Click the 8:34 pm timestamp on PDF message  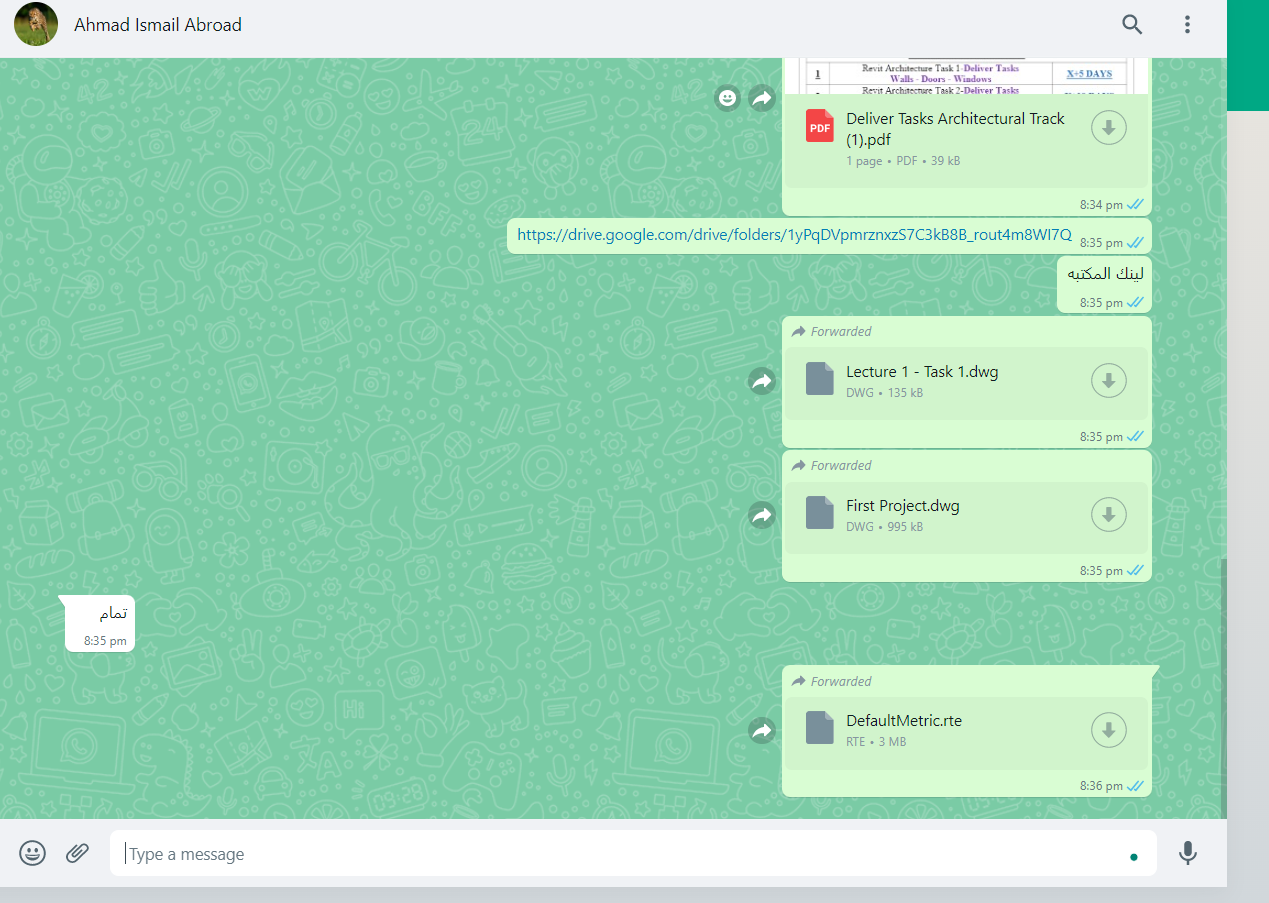(x=1101, y=204)
